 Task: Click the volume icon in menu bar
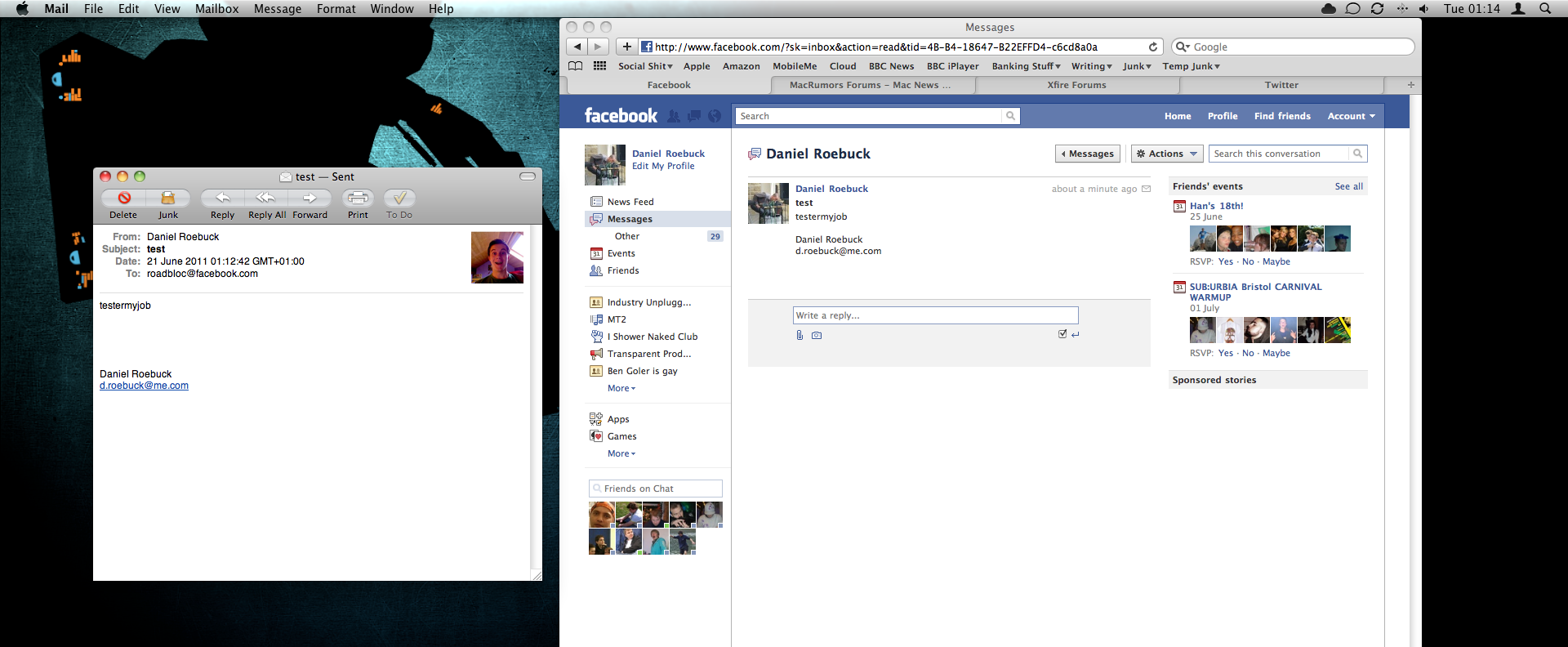click(1424, 8)
